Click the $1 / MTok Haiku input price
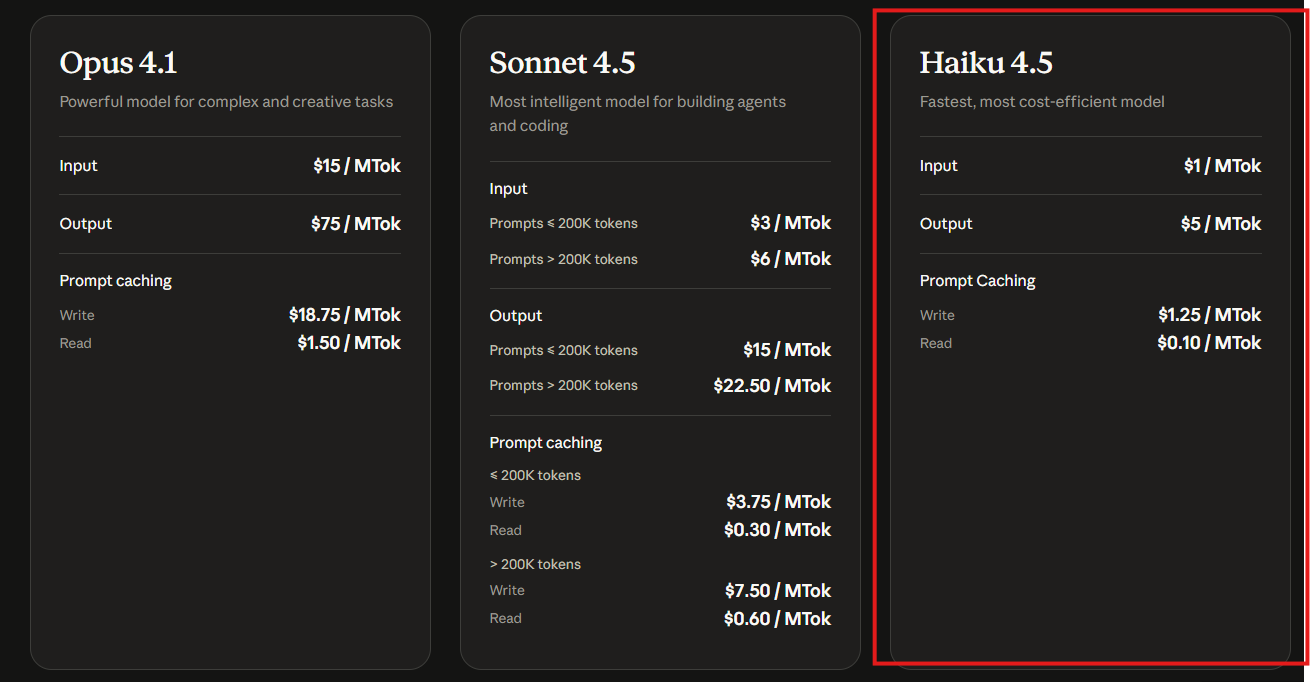1310x682 pixels. [x=1222, y=166]
